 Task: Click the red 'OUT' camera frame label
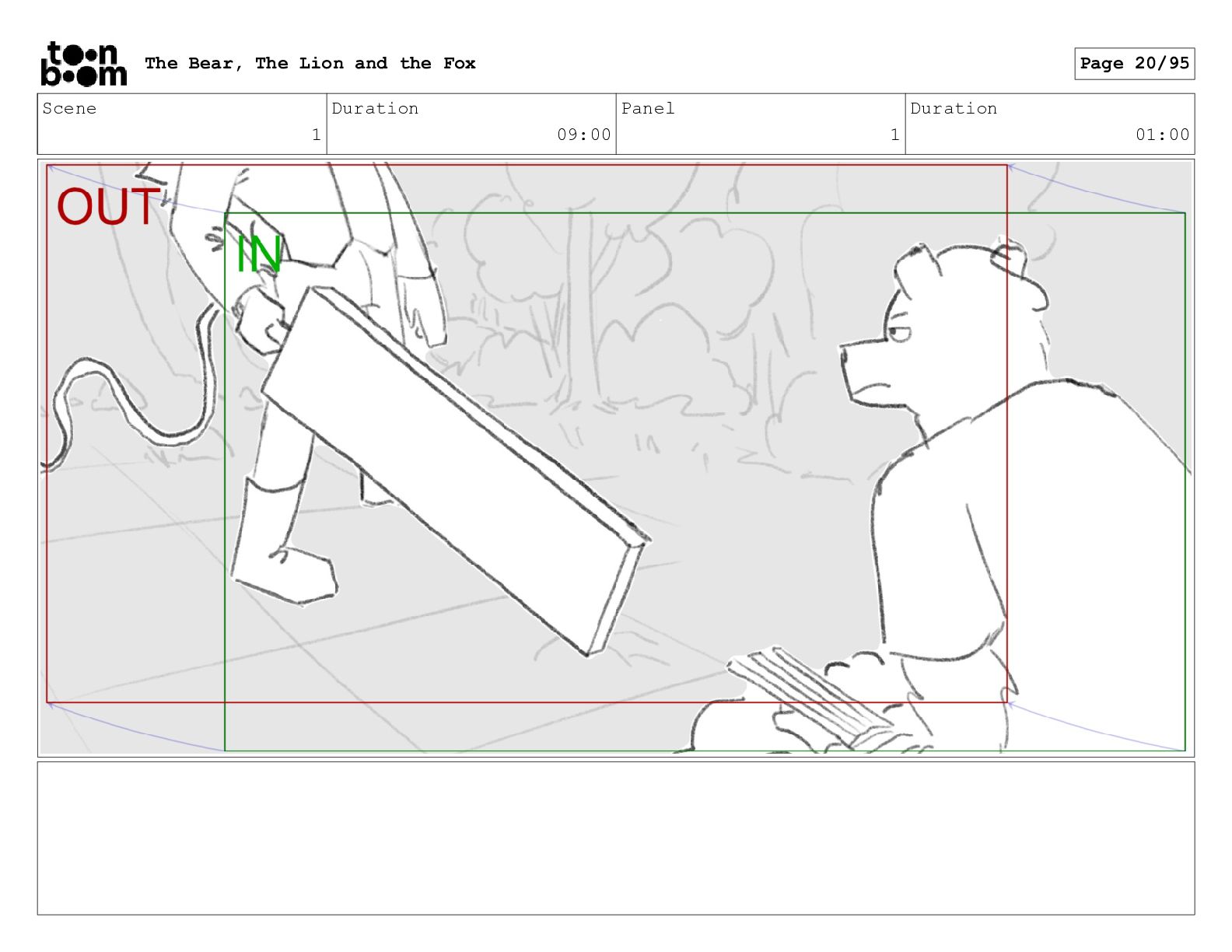point(108,207)
